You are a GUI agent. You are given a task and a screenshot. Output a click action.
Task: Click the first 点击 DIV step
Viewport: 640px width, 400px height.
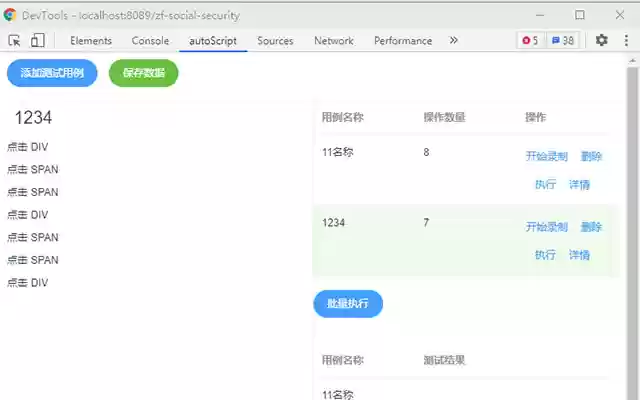coord(28,147)
